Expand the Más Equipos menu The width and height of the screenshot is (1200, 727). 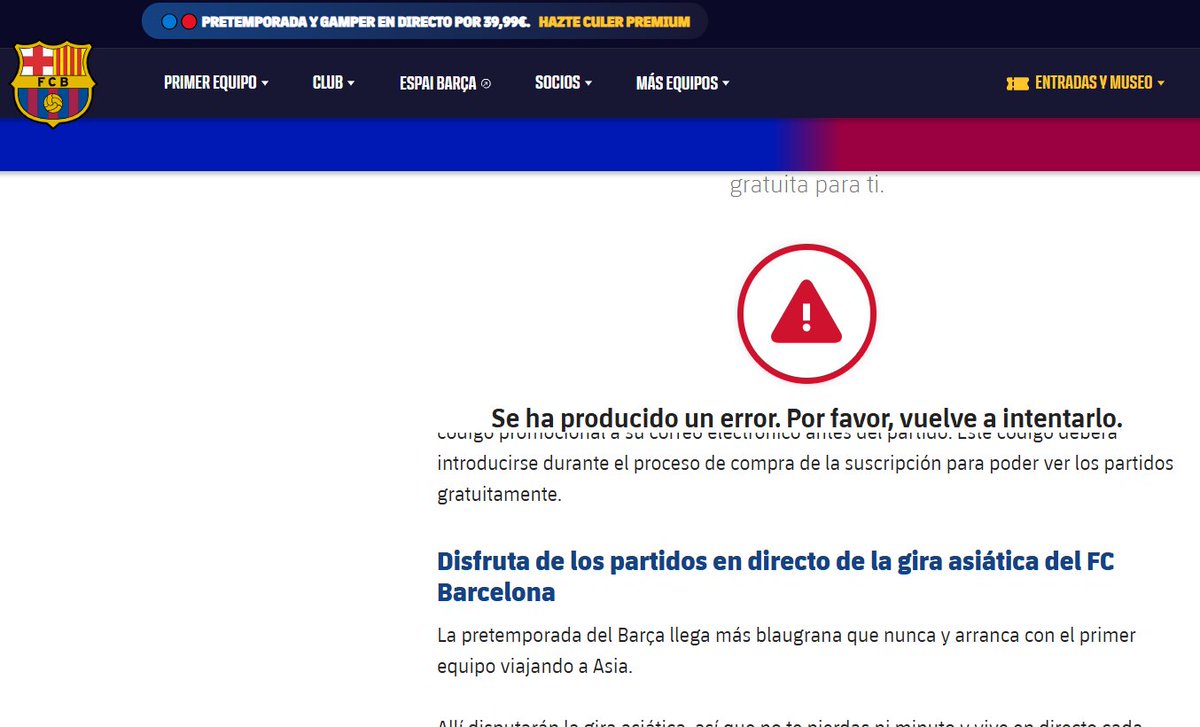click(683, 83)
